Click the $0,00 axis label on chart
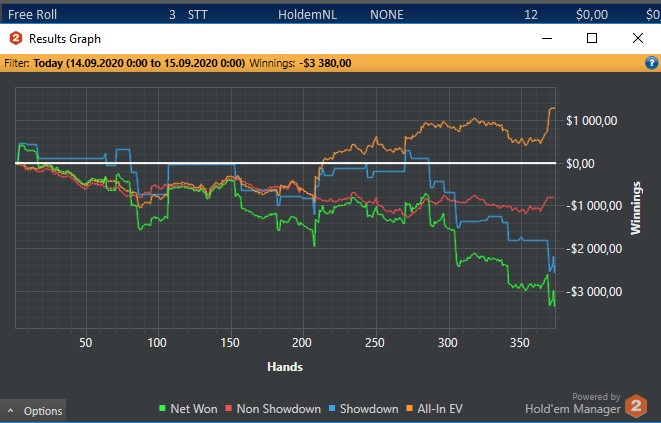 (580, 164)
